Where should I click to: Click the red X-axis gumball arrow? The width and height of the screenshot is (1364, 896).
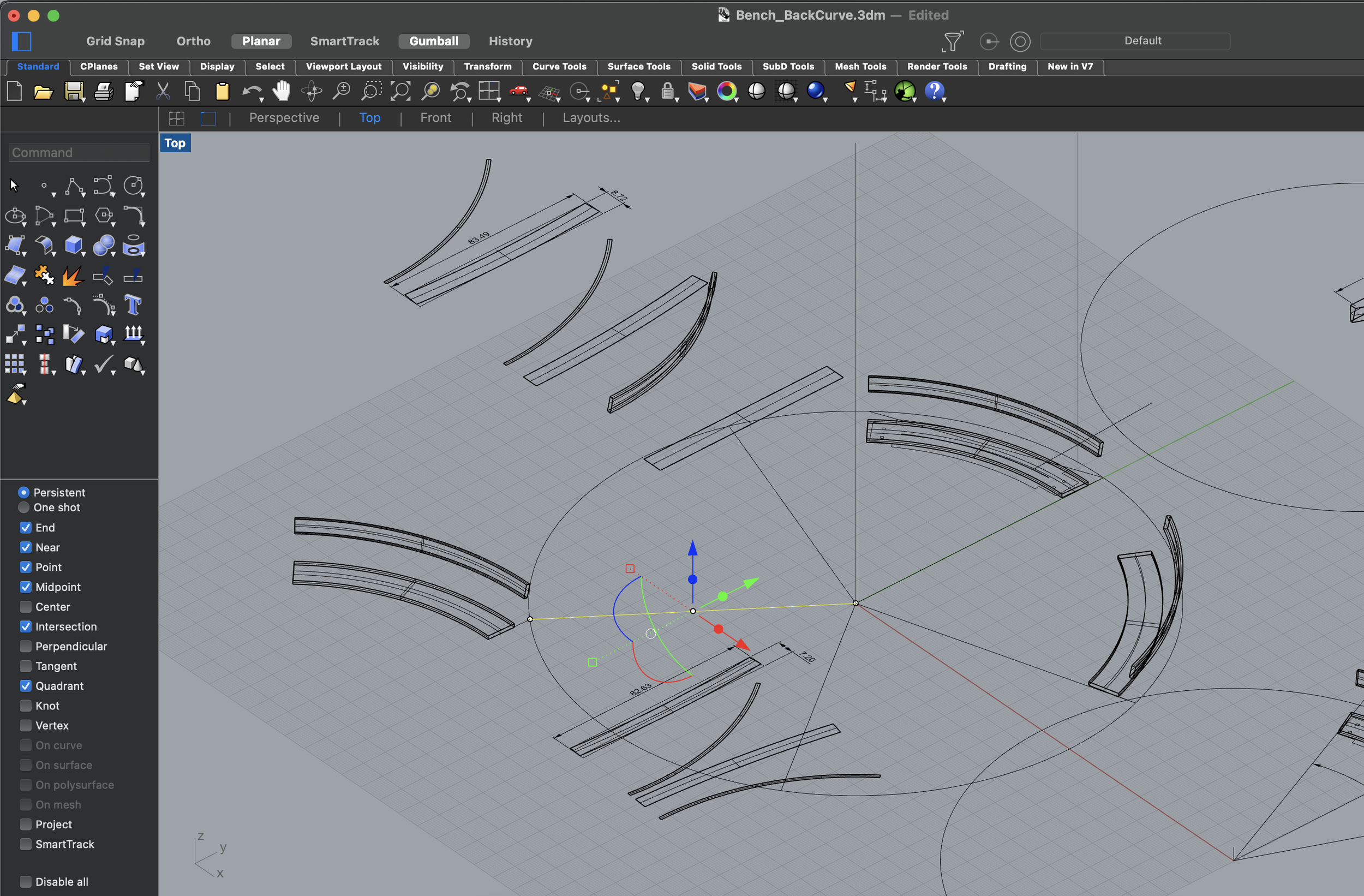742,645
